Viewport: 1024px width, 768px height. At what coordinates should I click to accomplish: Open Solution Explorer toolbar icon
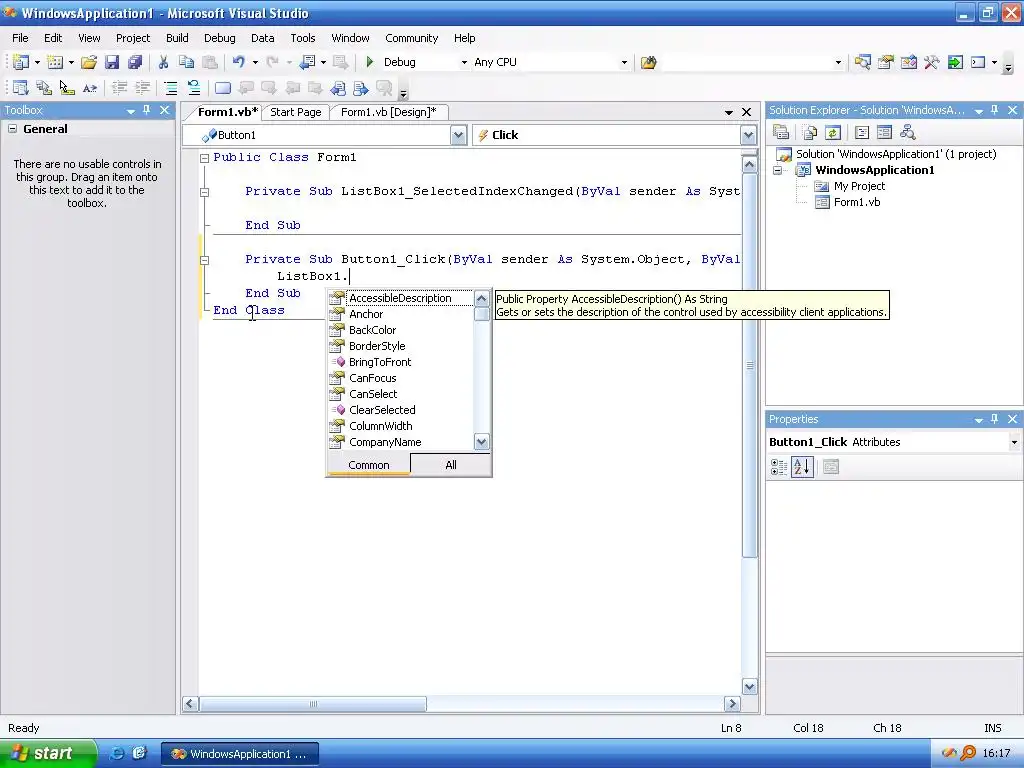(x=863, y=62)
